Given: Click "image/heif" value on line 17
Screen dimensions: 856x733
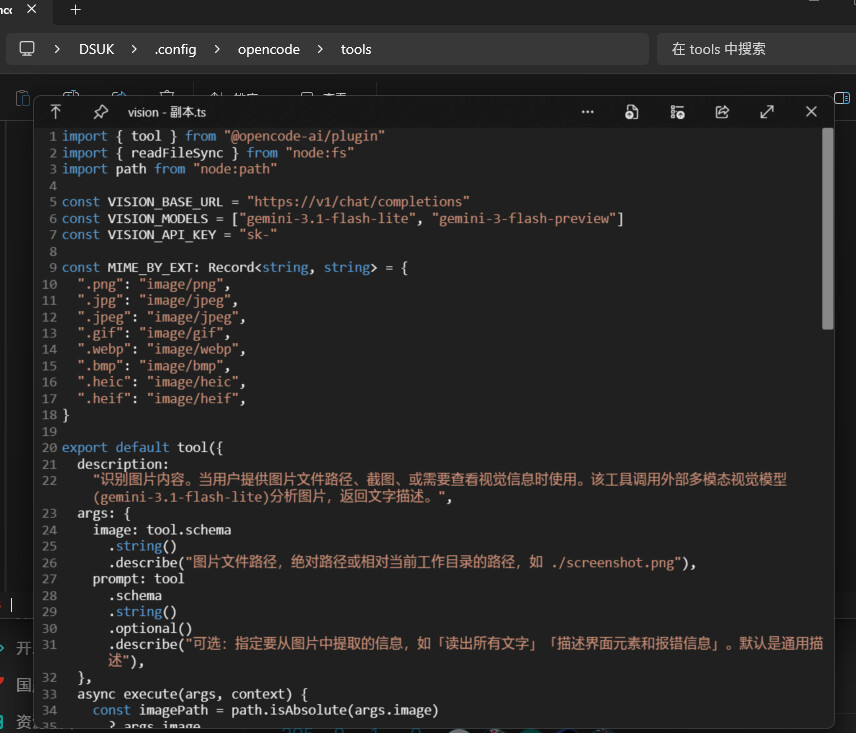Looking at the screenshot, I should coord(193,399).
